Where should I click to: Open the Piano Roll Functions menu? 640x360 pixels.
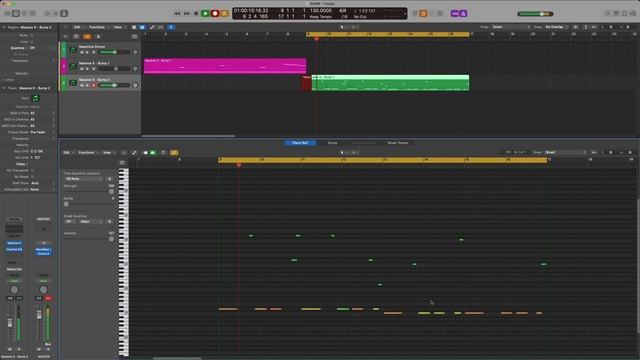[87, 153]
